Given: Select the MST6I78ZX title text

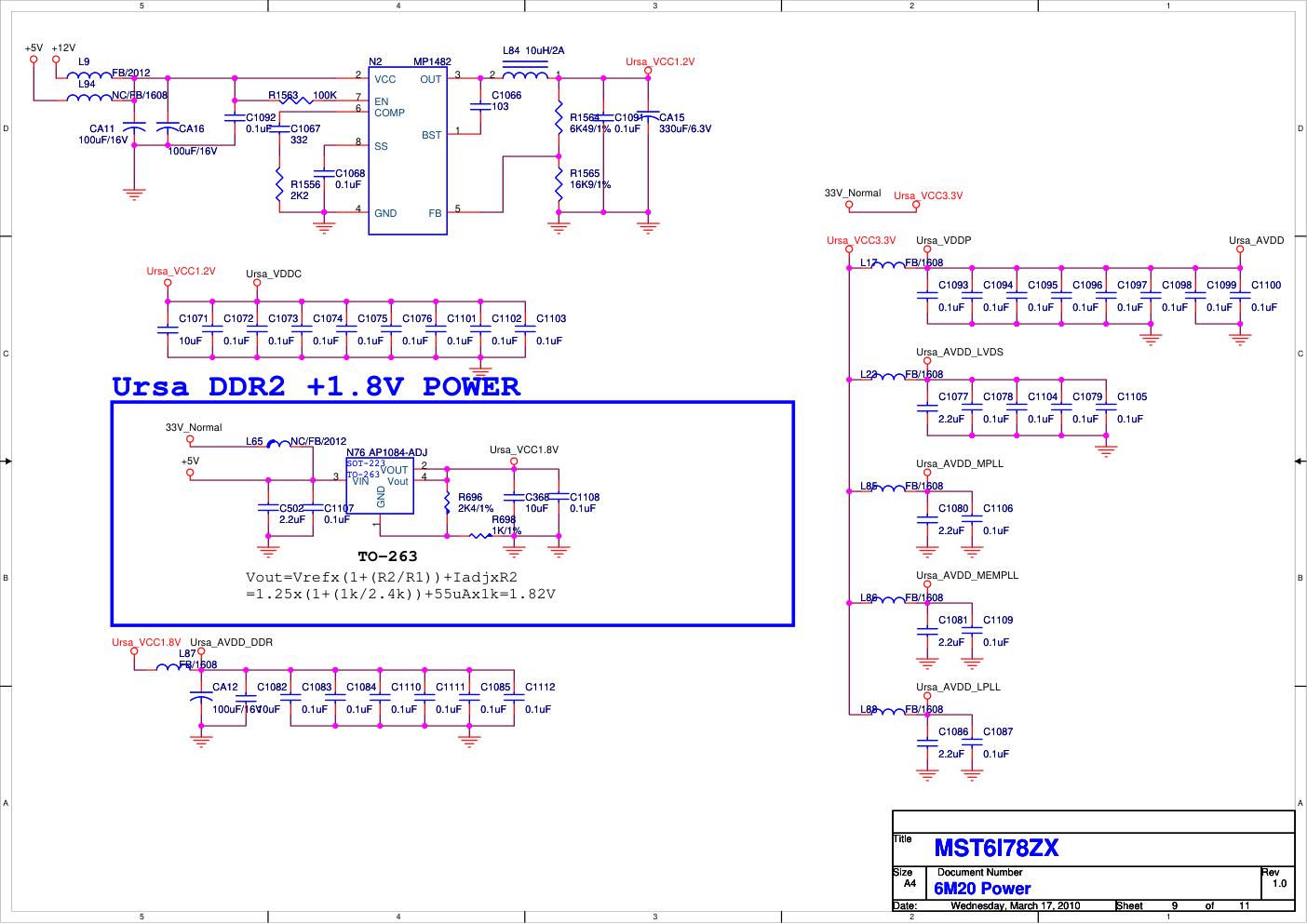Looking at the screenshot, I should point(996,848).
